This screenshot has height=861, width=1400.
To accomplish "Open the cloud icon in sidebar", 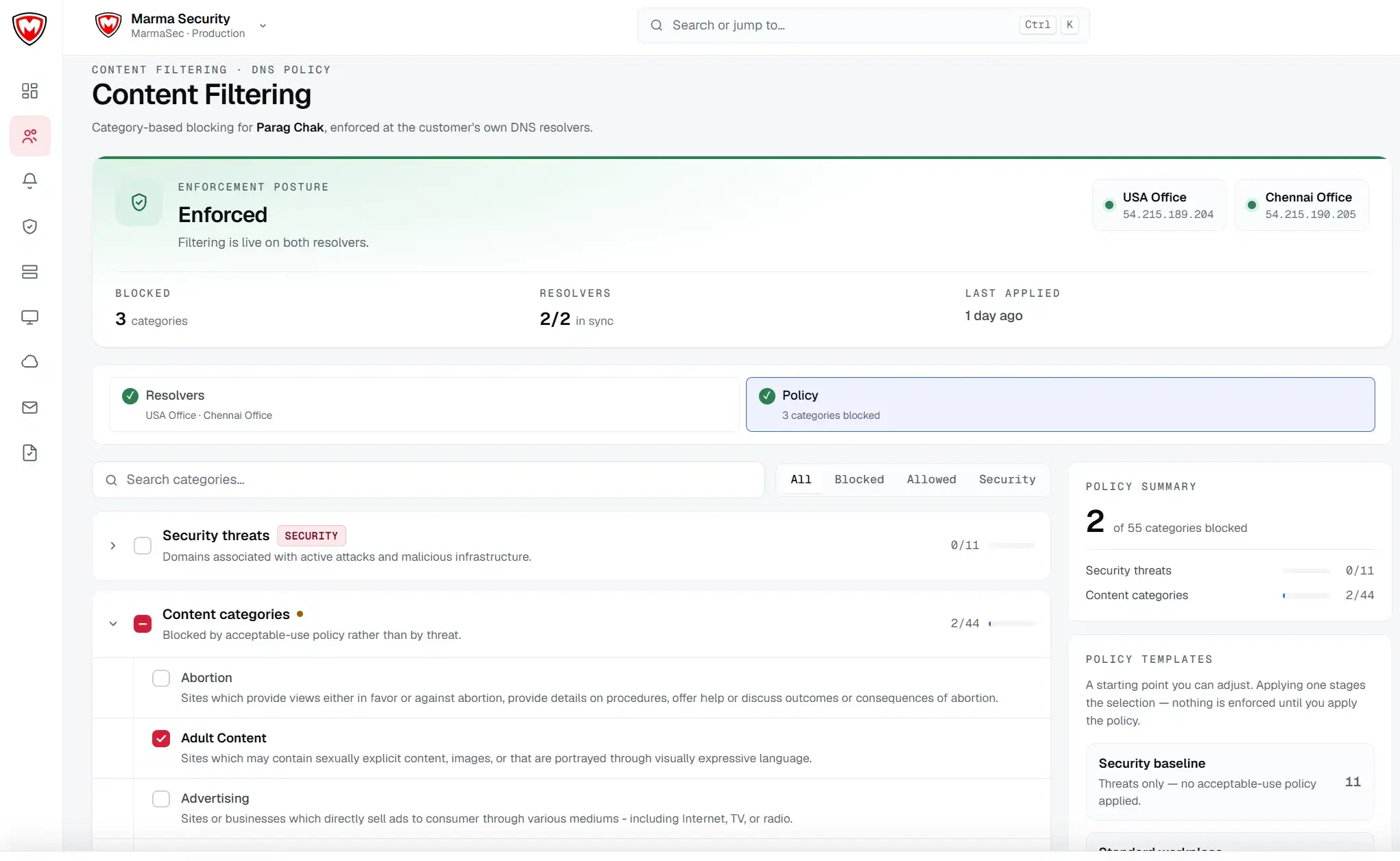I will tap(29, 362).
